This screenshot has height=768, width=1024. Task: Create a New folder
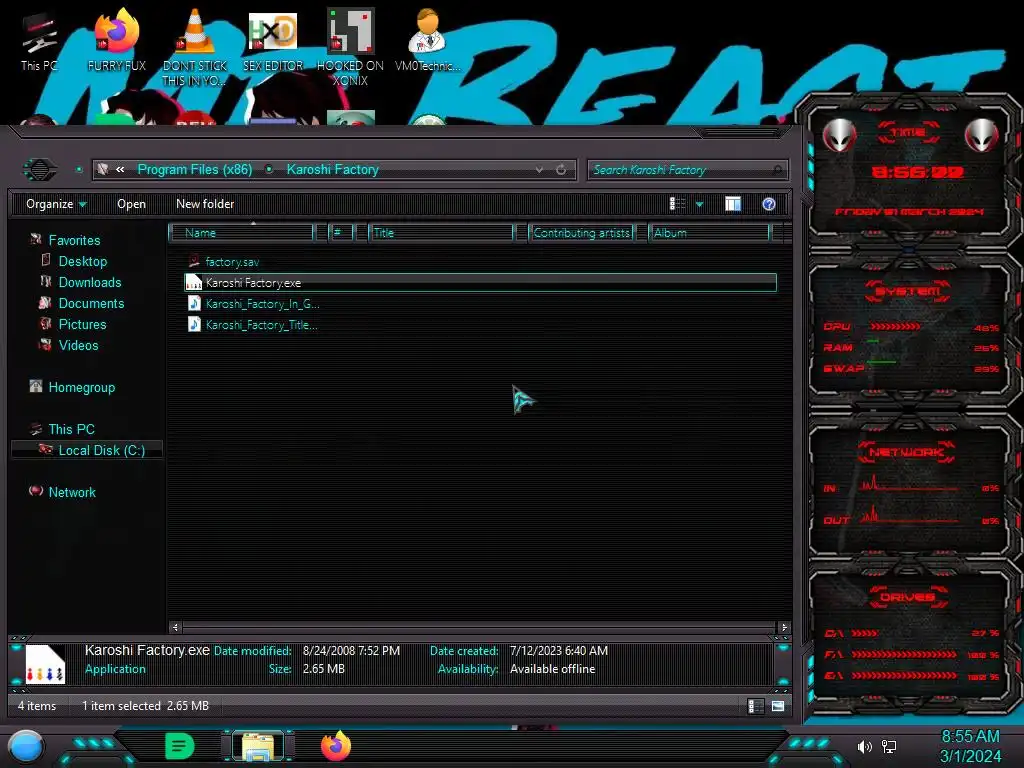(x=205, y=204)
